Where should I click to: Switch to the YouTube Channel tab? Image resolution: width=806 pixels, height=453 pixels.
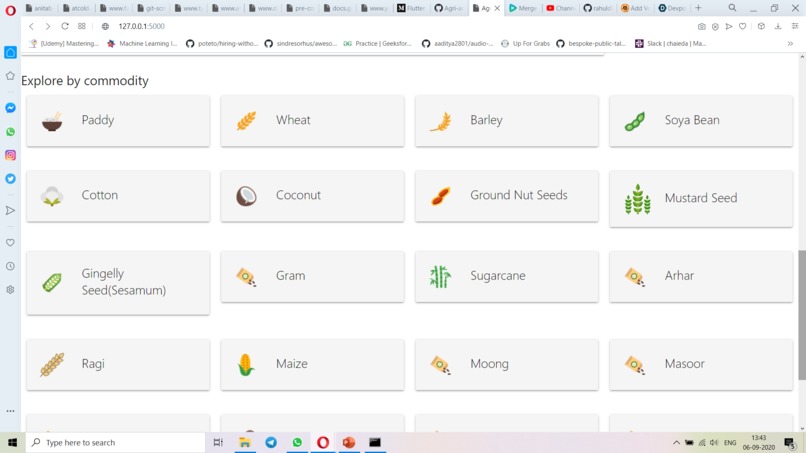point(560,8)
